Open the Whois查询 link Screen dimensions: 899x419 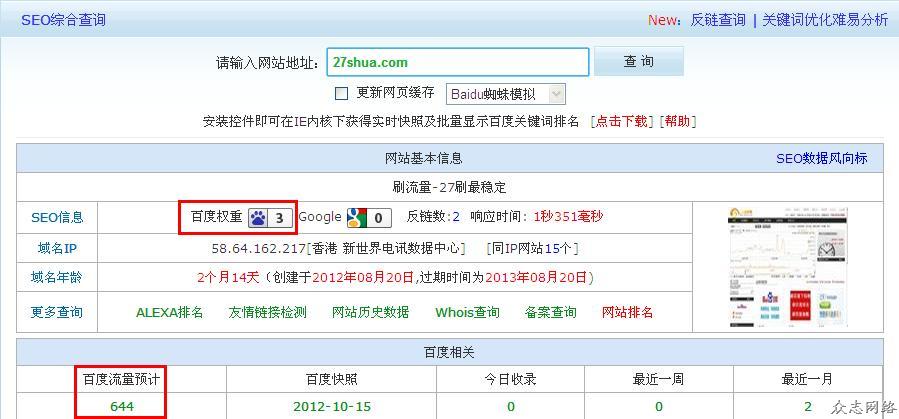[467, 312]
